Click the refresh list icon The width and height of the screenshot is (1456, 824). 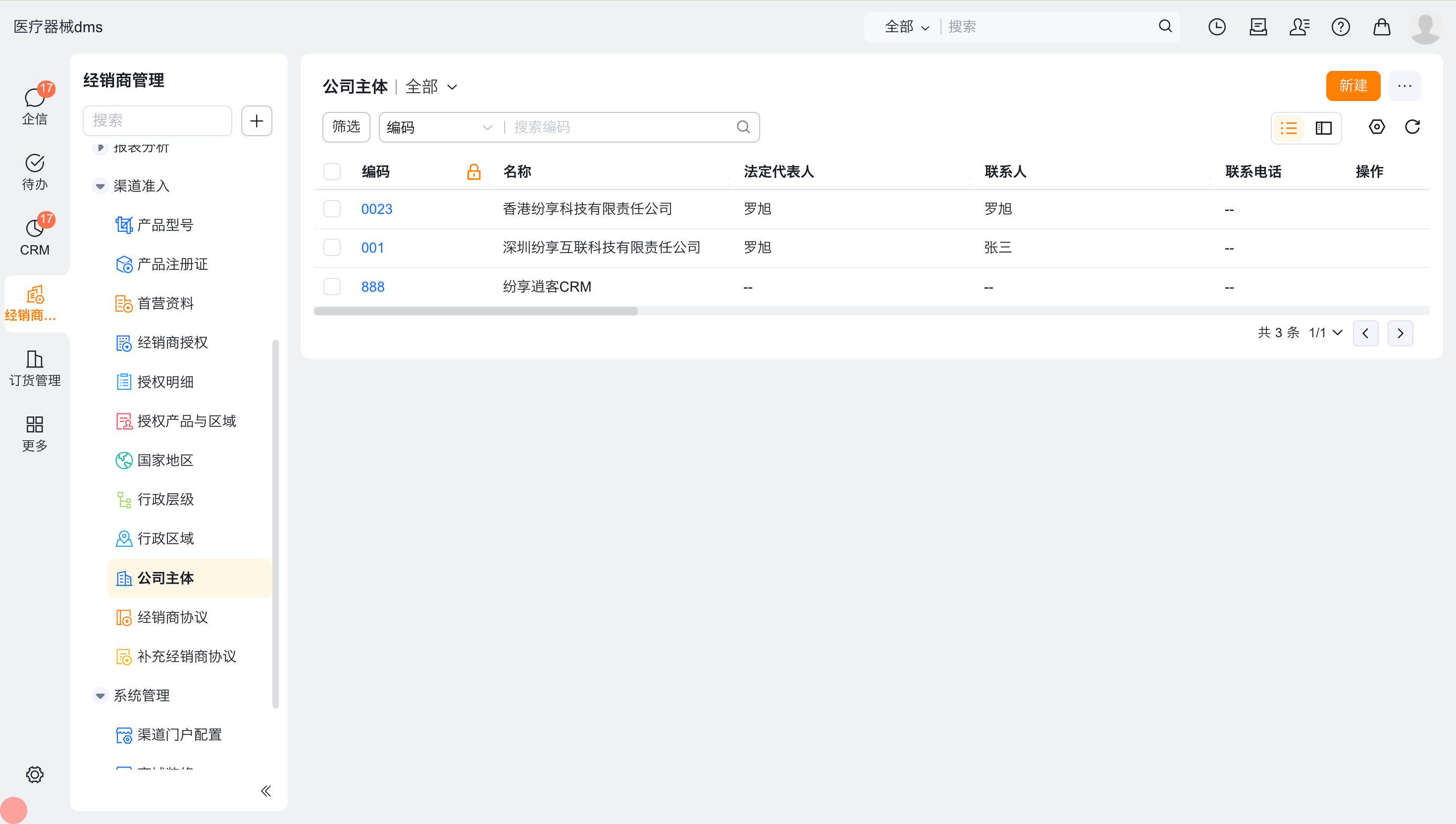(1412, 127)
